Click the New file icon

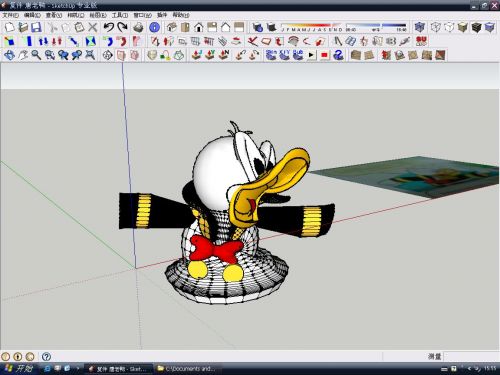[10, 27]
